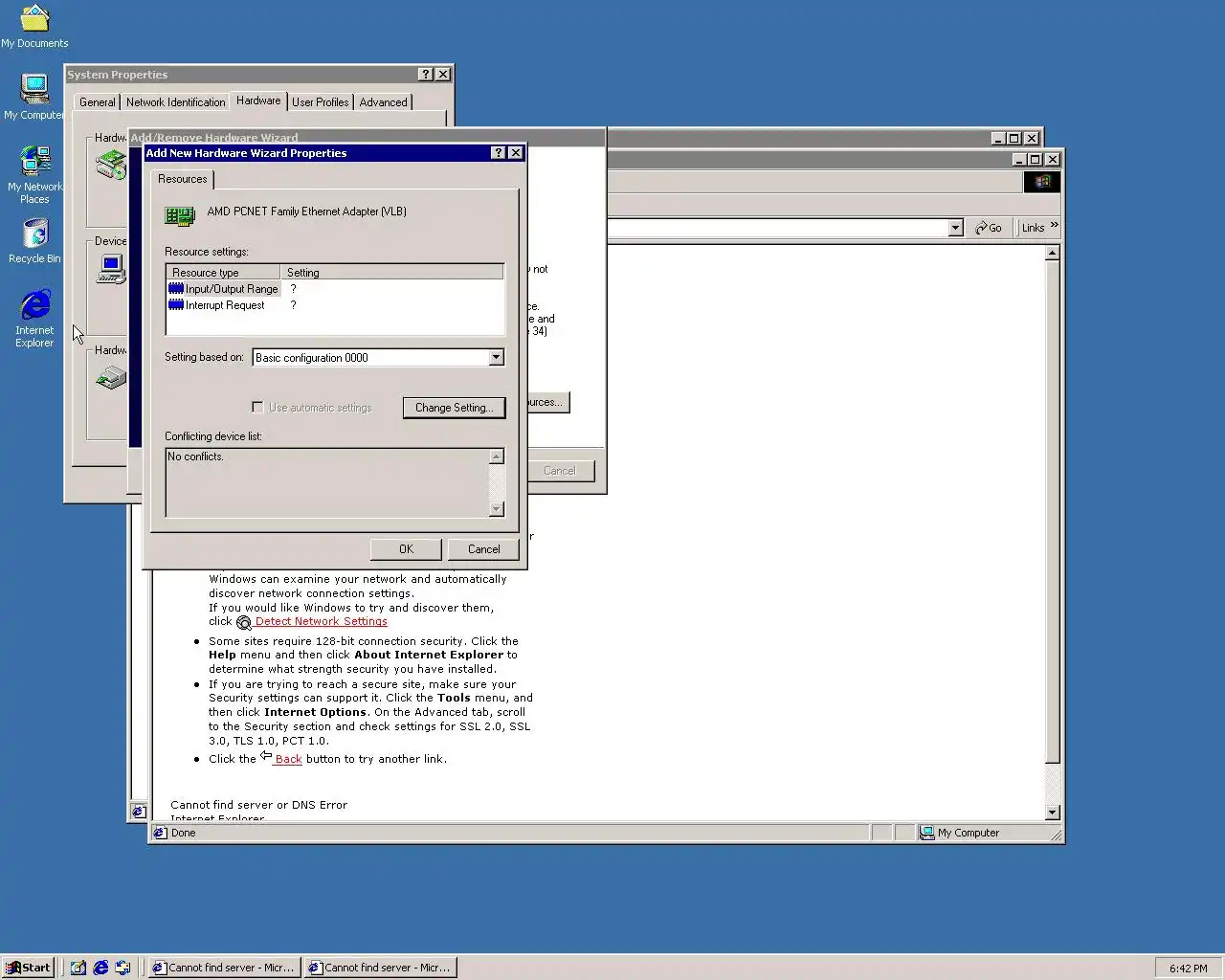Click conflicting device list scroll up arrow
The width and height of the screenshot is (1225, 980).
[497, 457]
